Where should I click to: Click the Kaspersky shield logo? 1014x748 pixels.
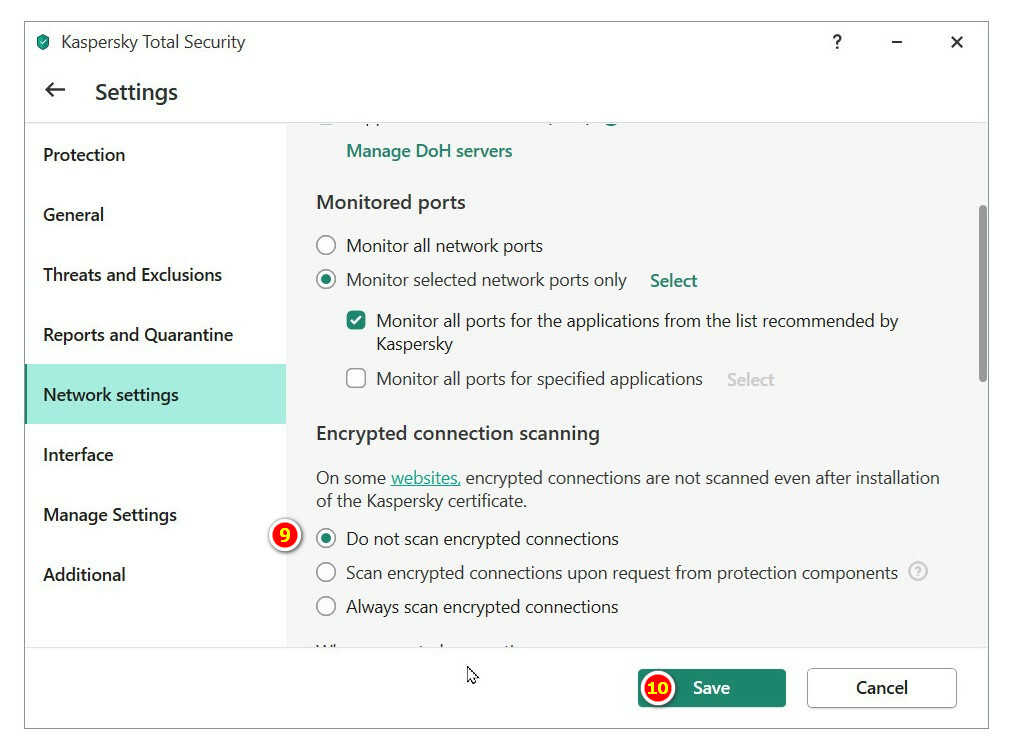pos(43,43)
